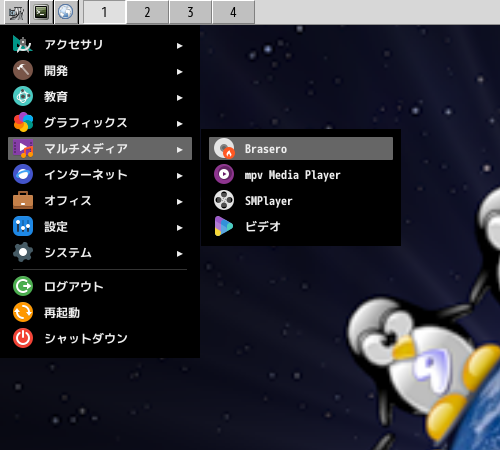Open the 教育 education category
Viewport: 500px width, 450px height.
(100, 97)
